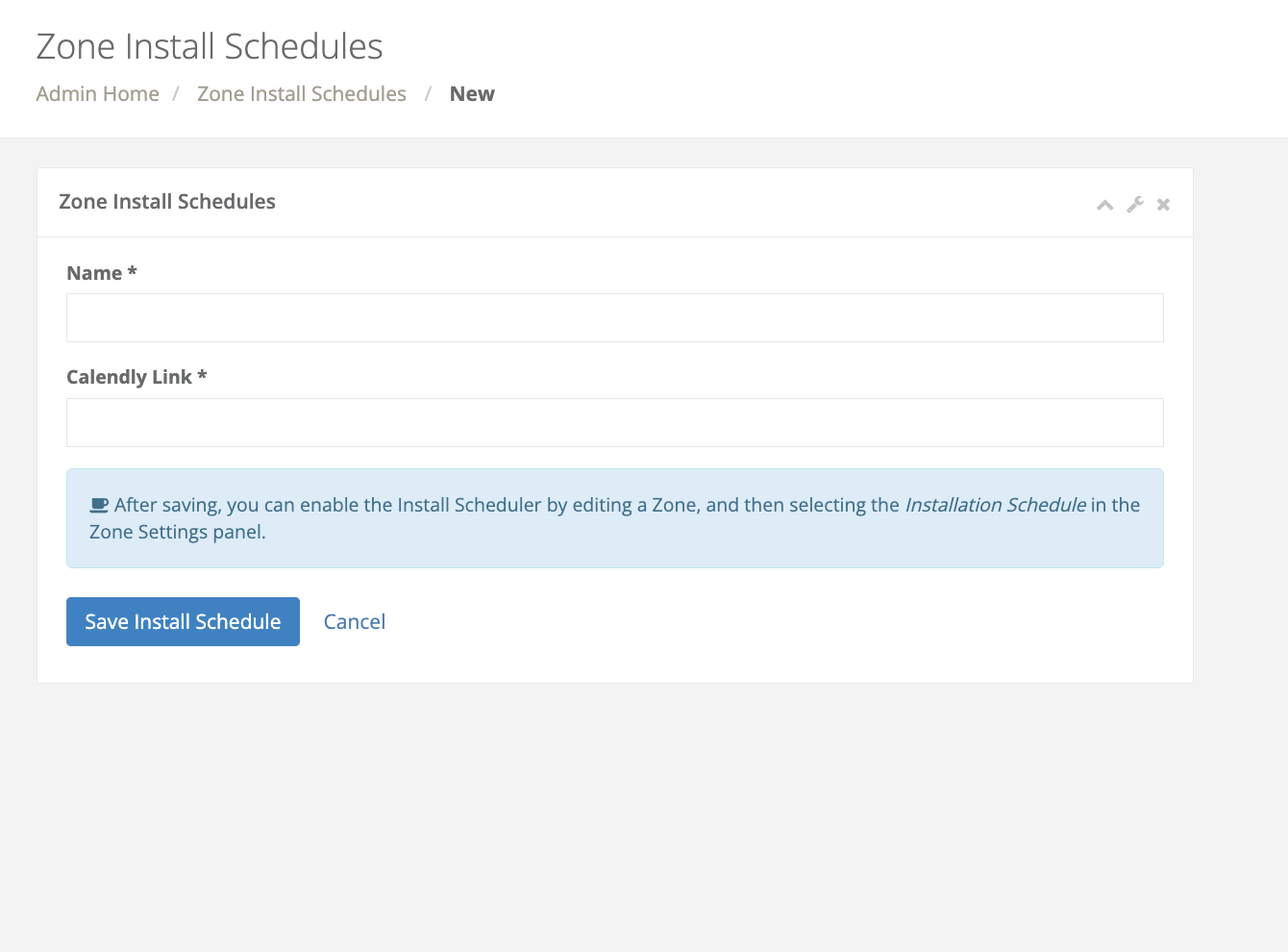Click the required asterisk beside Calendly Link
1288x952 pixels.
[202, 376]
